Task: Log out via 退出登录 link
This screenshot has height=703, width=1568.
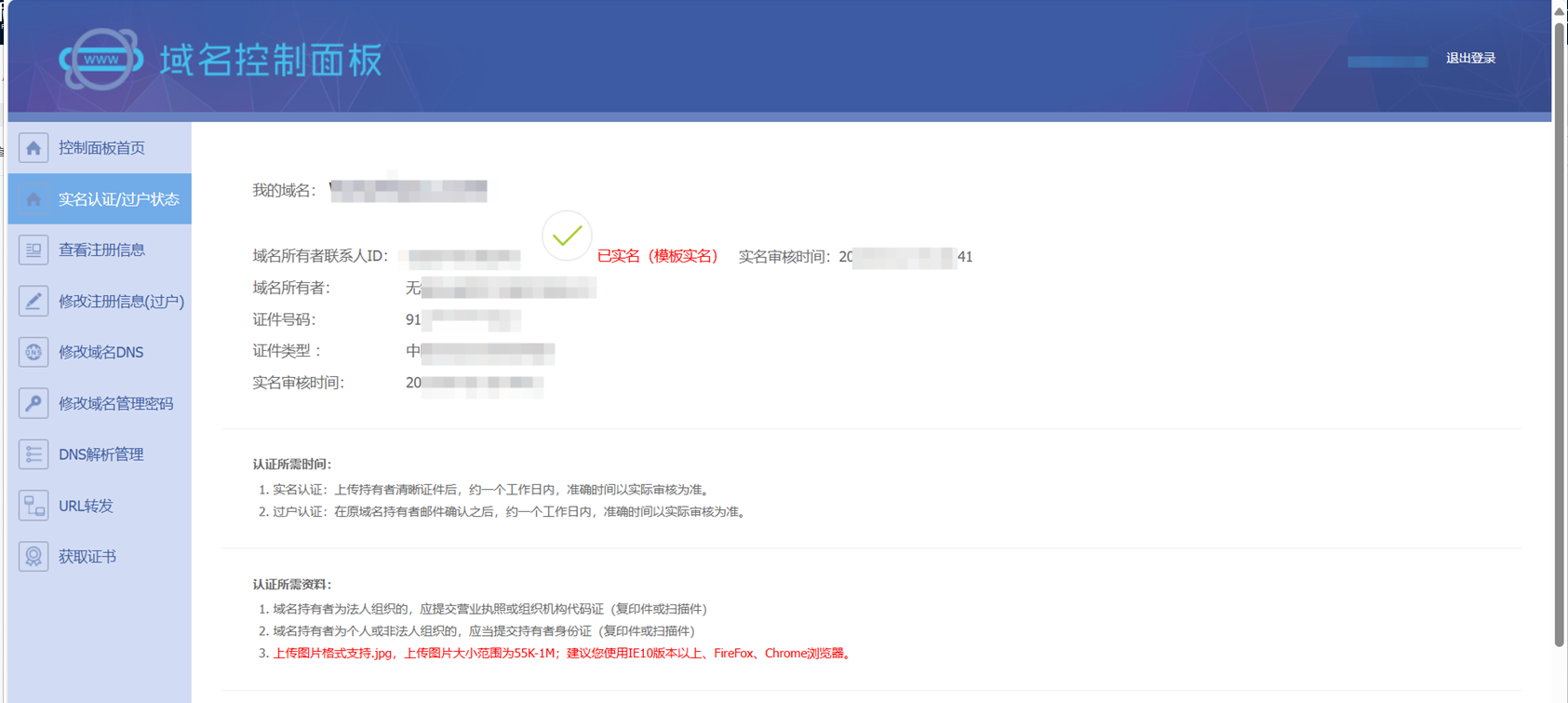Action: point(1470,58)
